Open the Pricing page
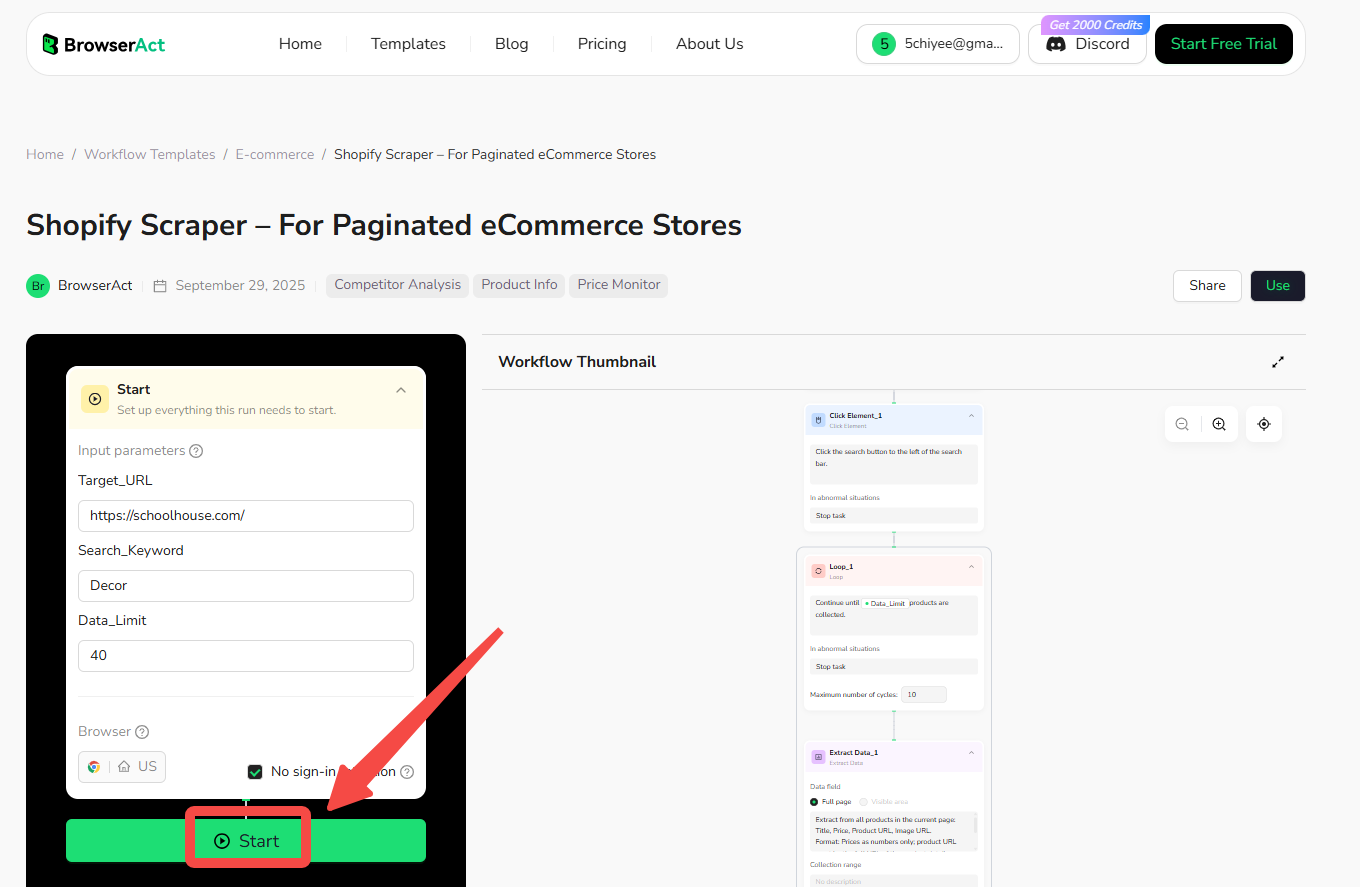 coord(602,44)
